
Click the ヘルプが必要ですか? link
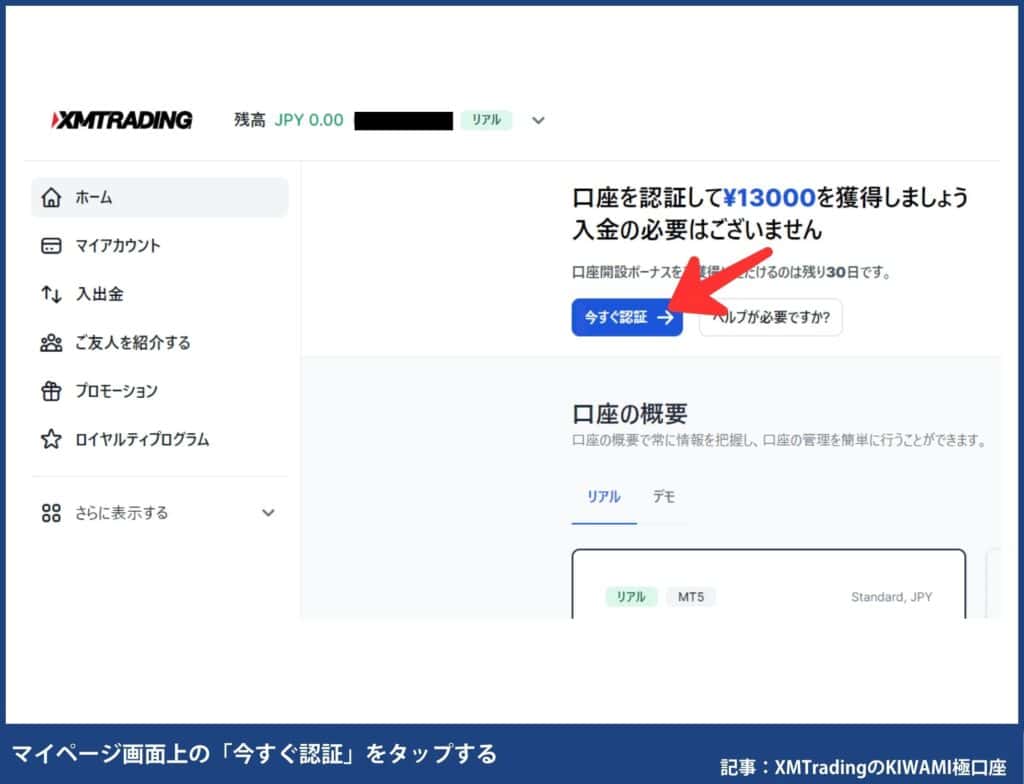[x=770, y=317]
